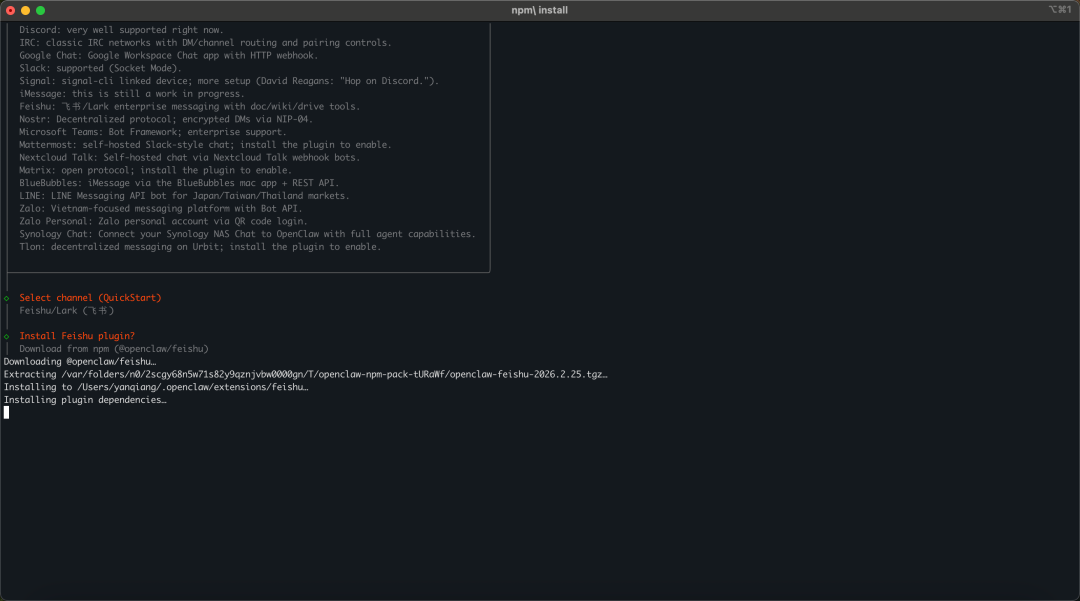Click the 'Slack: supported (Socket Mode)' line
Screen dimensions: 1080x601
pyautogui.click(x=101, y=68)
